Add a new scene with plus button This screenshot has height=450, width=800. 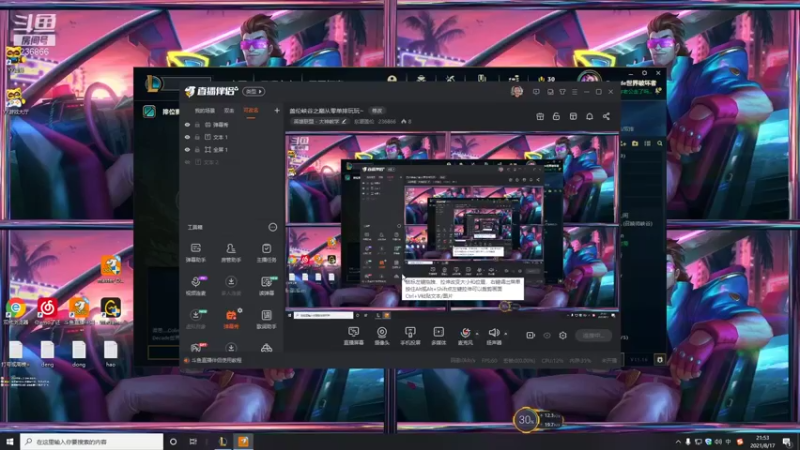coord(277,110)
